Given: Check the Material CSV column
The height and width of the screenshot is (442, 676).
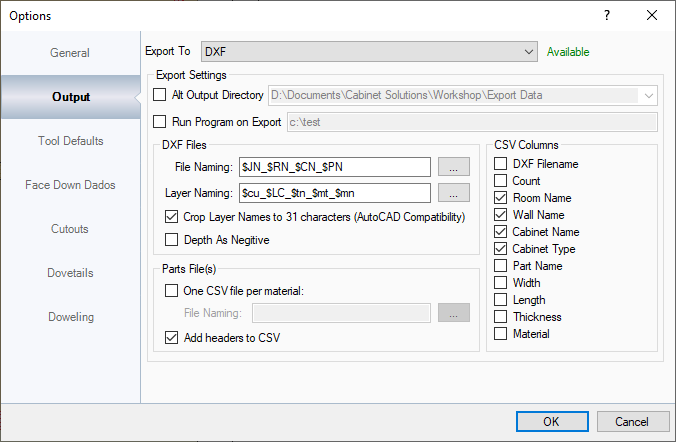Looking at the screenshot, I should pyautogui.click(x=501, y=334).
